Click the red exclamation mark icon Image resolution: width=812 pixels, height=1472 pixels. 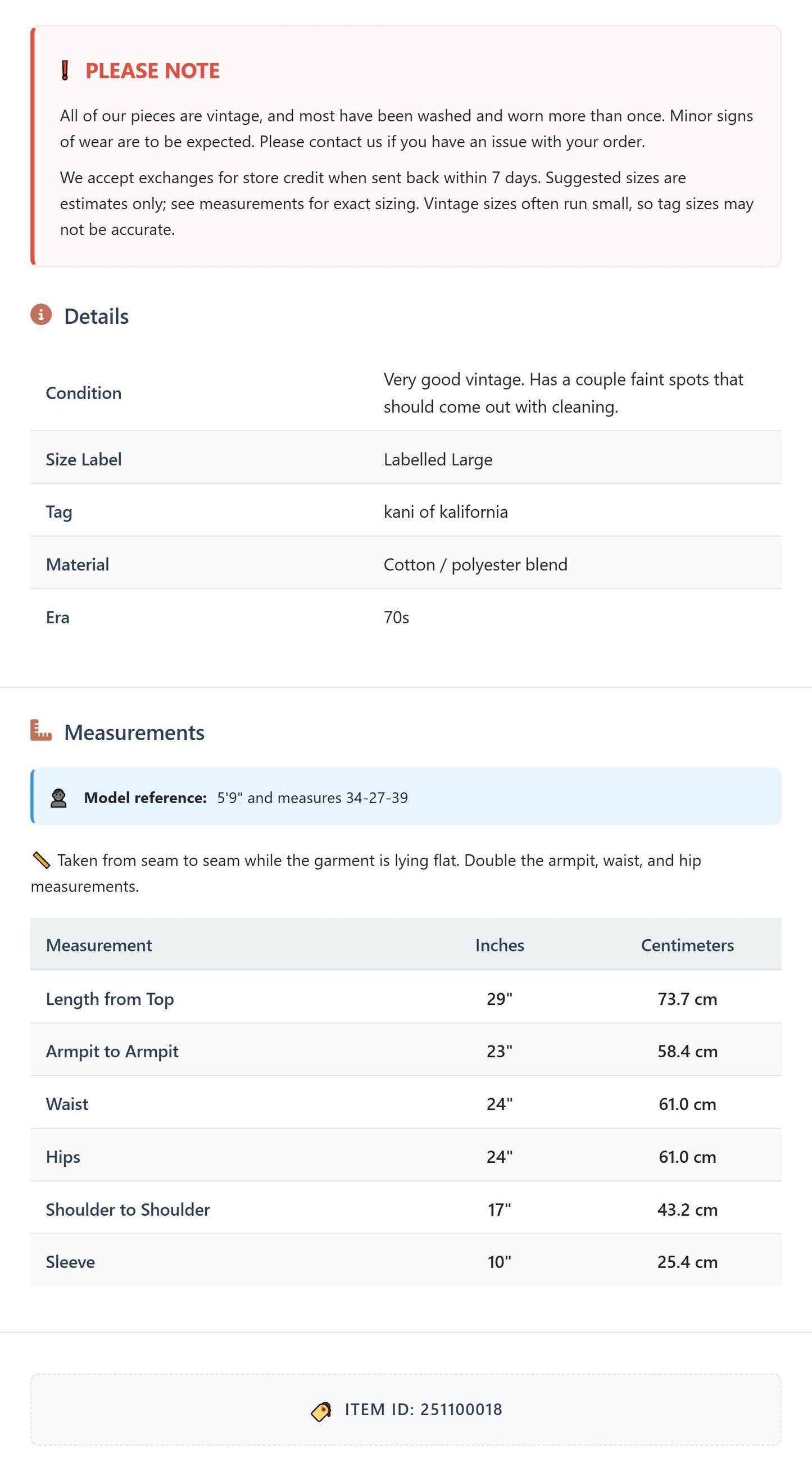(65, 71)
